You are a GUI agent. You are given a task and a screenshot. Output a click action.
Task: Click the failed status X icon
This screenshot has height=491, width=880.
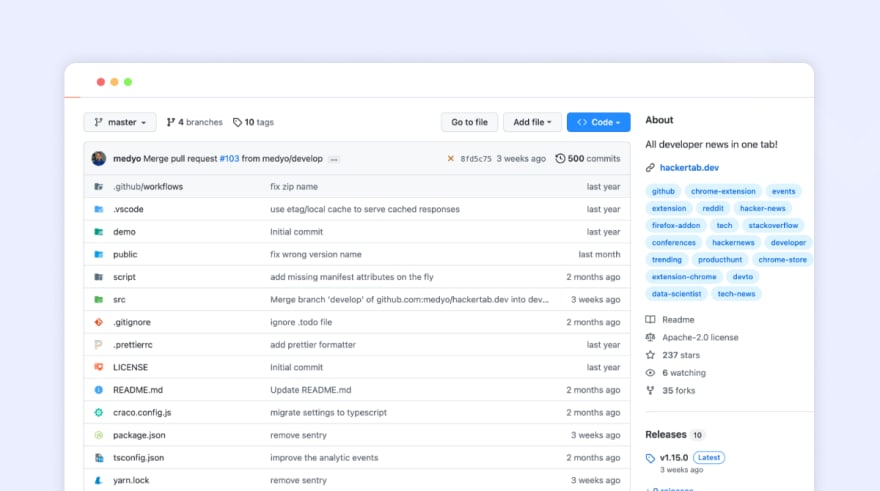(x=450, y=159)
